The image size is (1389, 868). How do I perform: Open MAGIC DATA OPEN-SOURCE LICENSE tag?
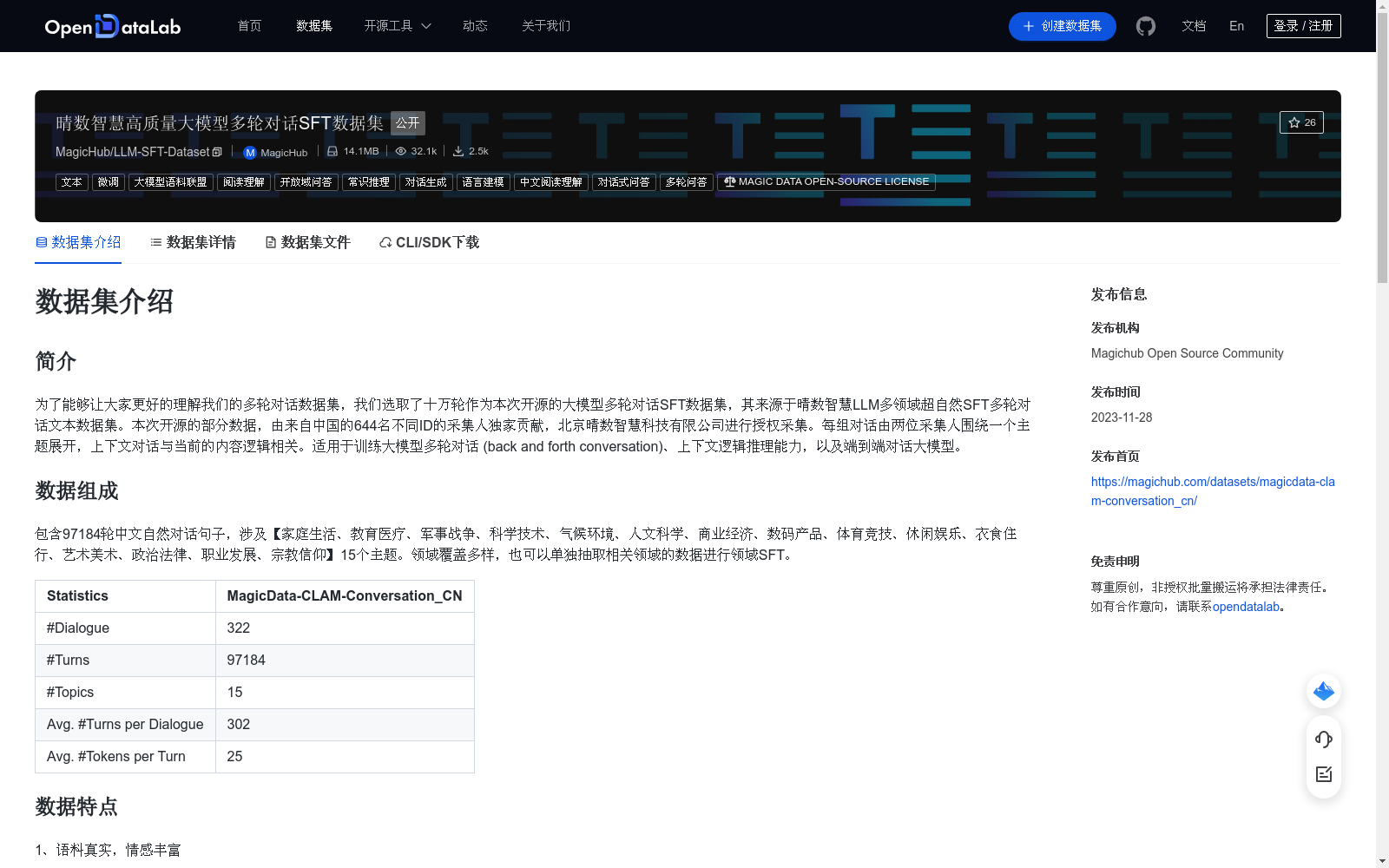(826, 182)
